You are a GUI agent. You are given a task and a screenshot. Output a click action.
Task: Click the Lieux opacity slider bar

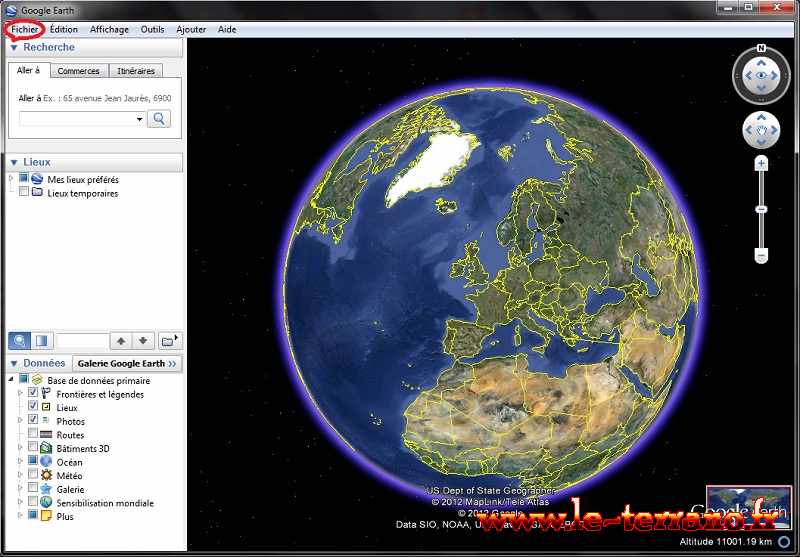tap(82, 341)
